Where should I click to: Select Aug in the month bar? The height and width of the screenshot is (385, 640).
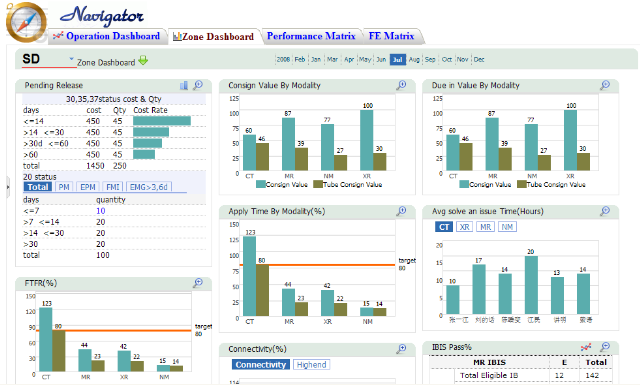tap(414, 60)
